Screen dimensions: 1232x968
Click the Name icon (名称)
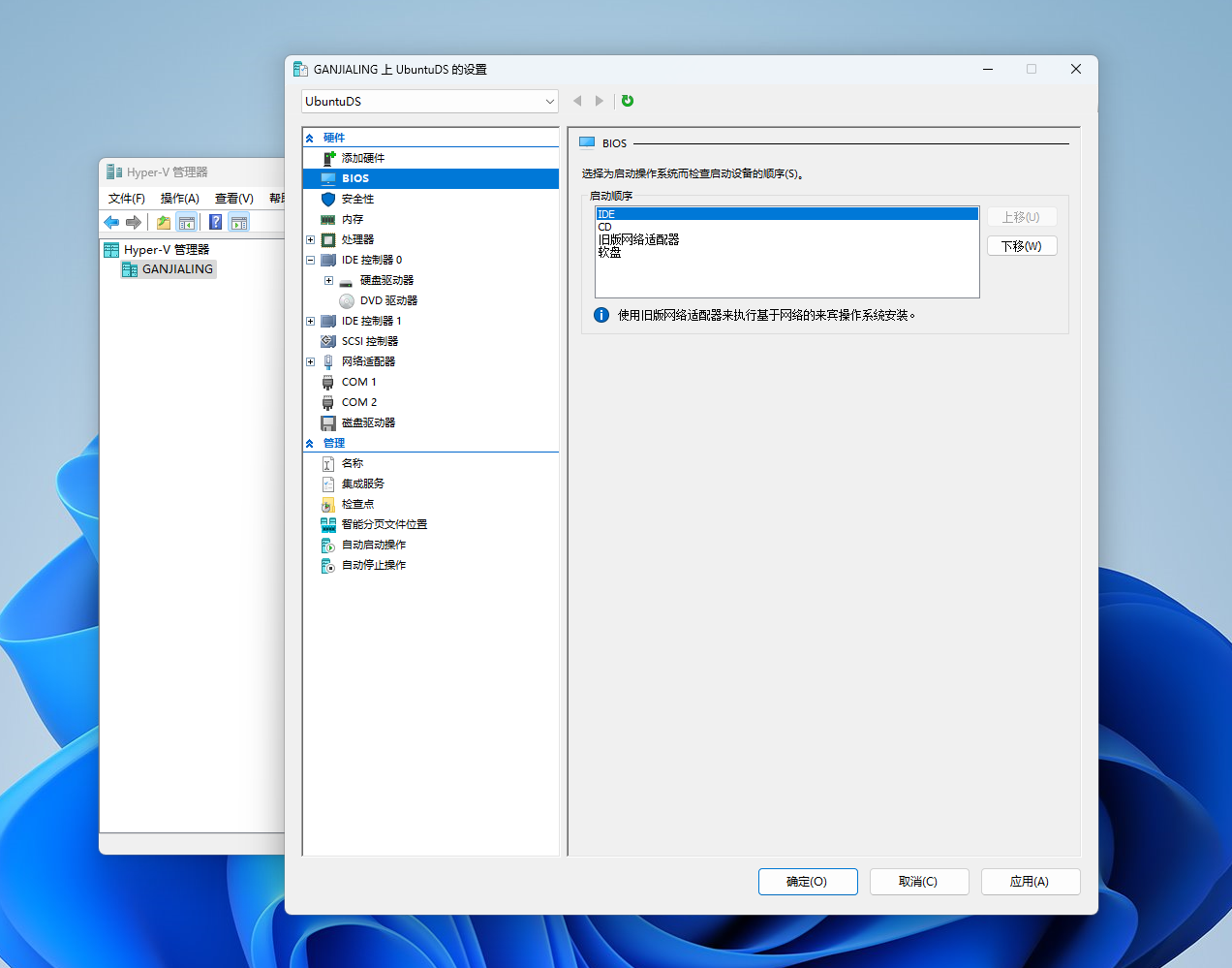pos(328,463)
